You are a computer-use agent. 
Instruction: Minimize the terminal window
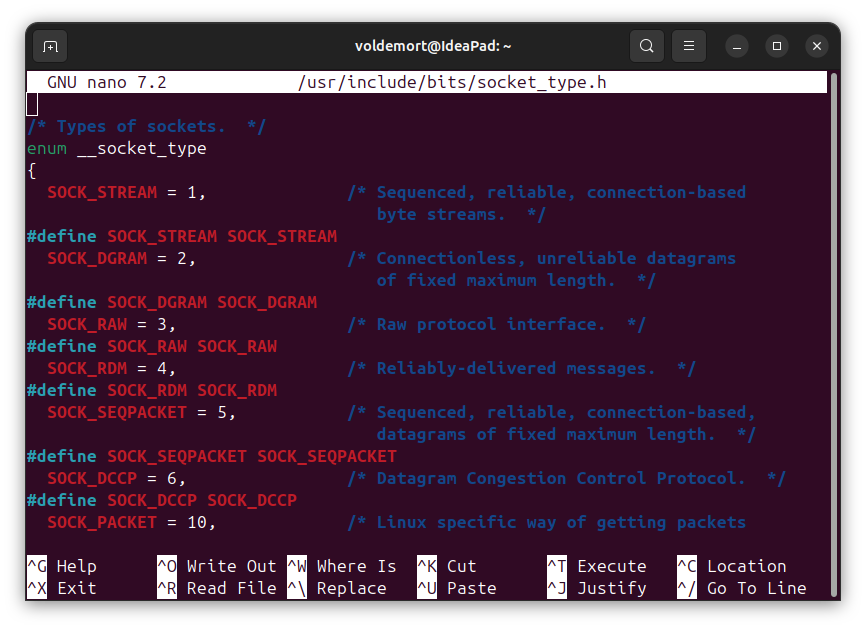point(737,46)
